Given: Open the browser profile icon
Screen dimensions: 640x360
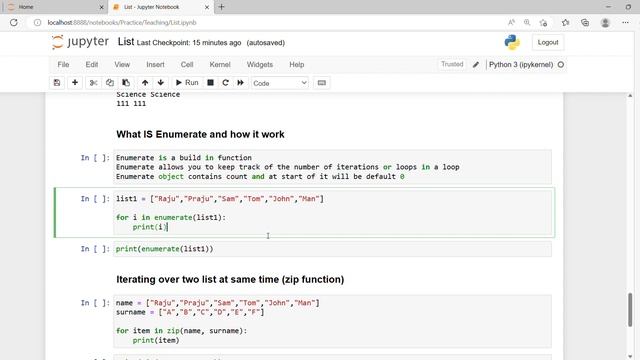Looking at the screenshot, I should (605, 22).
